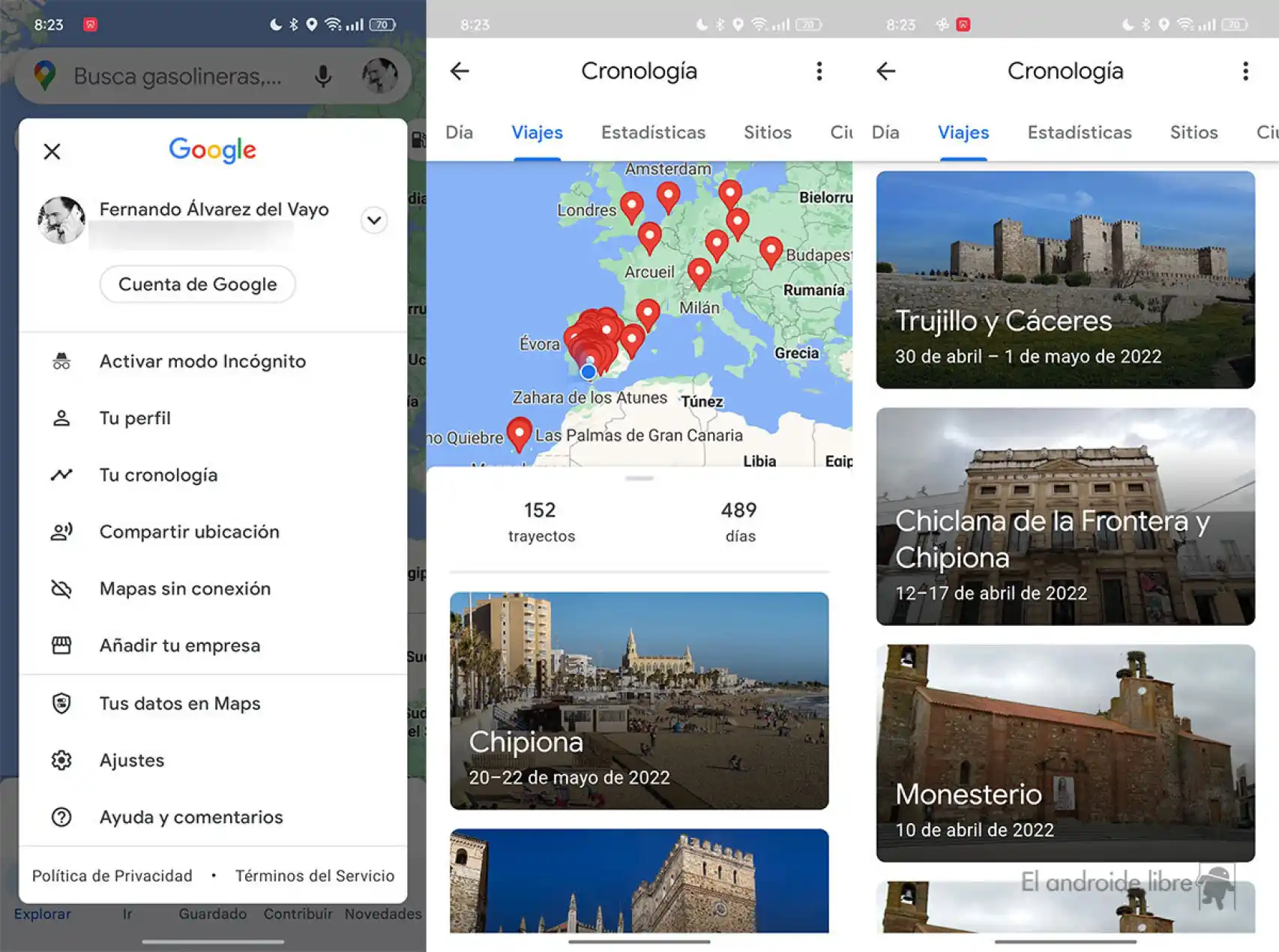Open Ayuda y comentarios help
1279x952 pixels.
click(190, 817)
